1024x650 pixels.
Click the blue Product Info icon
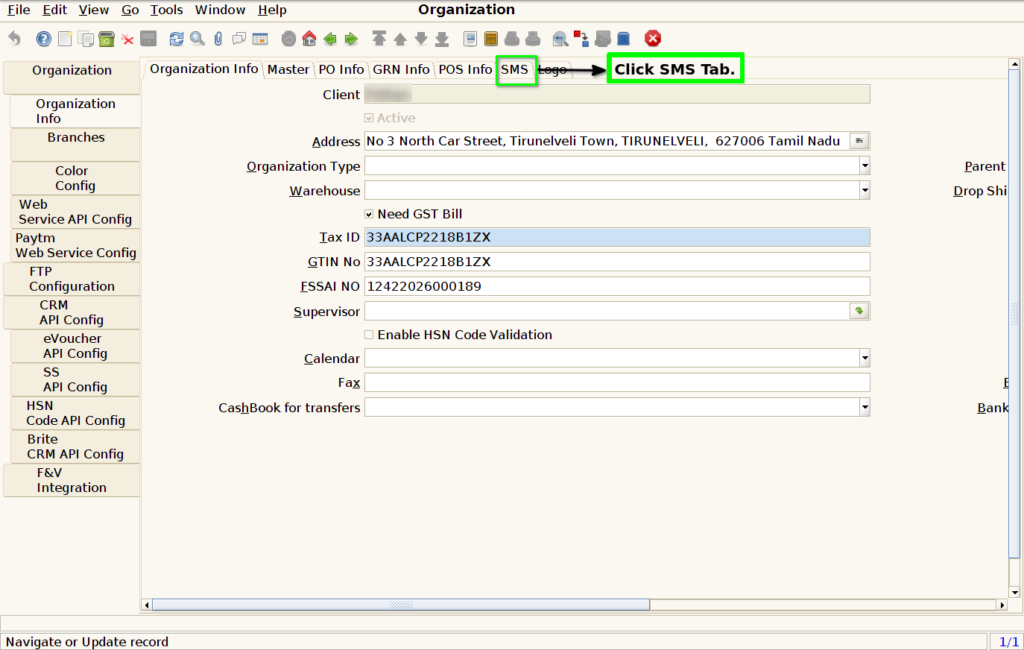pos(624,39)
